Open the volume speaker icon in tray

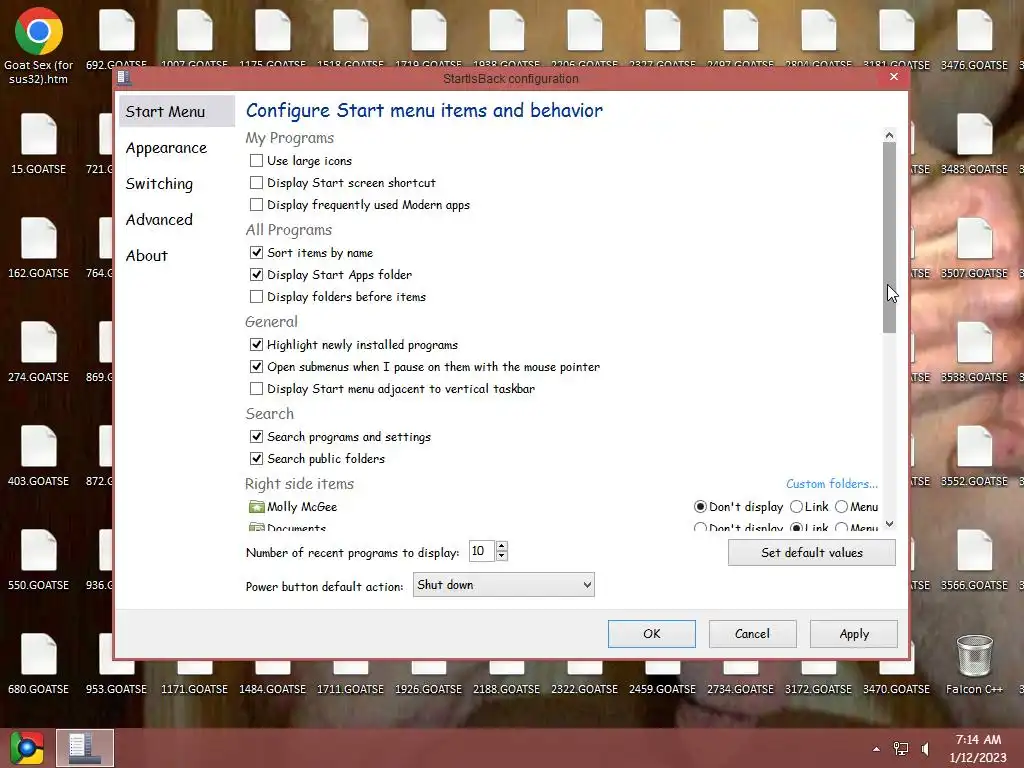(x=925, y=748)
